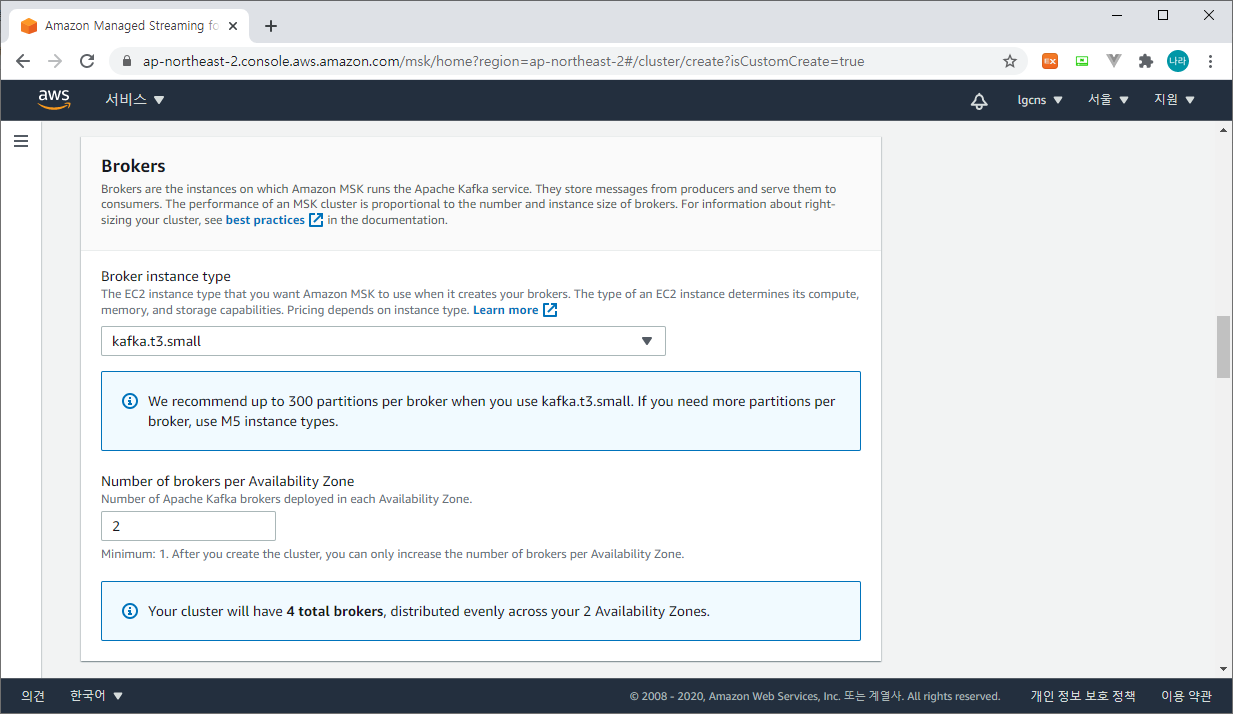Open the Chrome profile avatar

(x=1178, y=61)
